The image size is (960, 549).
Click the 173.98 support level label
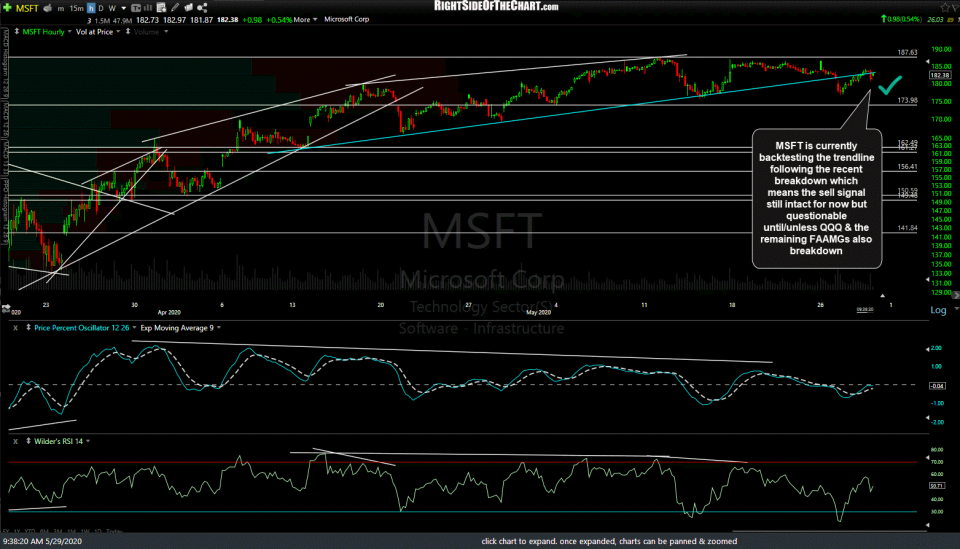[907, 100]
